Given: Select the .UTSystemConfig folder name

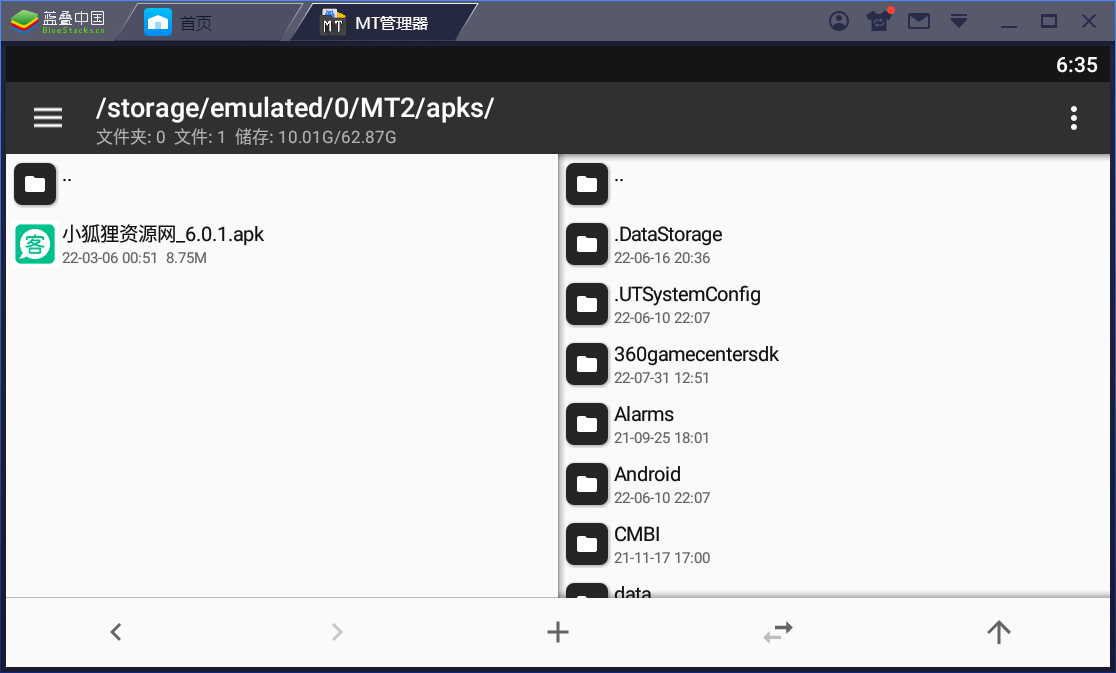Looking at the screenshot, I should coord(688,294).
